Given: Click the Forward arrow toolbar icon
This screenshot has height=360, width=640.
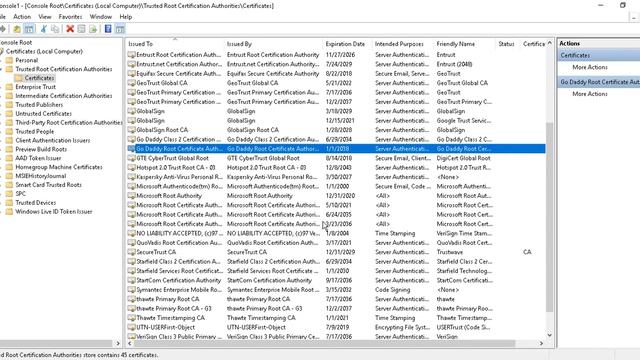Looking at the screenshot, I should (2, 29).
